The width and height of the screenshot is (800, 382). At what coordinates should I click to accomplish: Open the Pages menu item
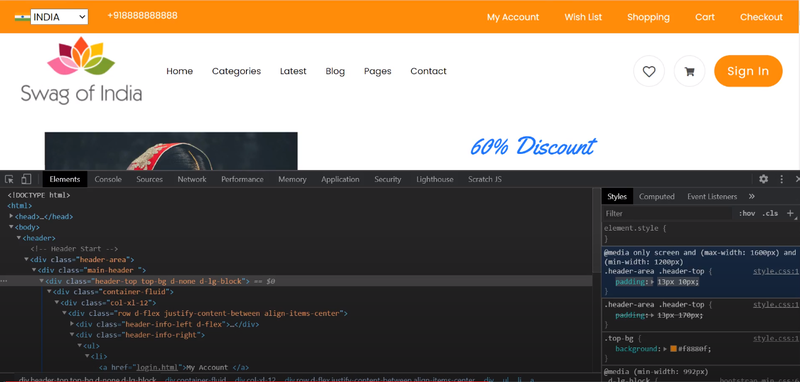(x=378, y=71)
